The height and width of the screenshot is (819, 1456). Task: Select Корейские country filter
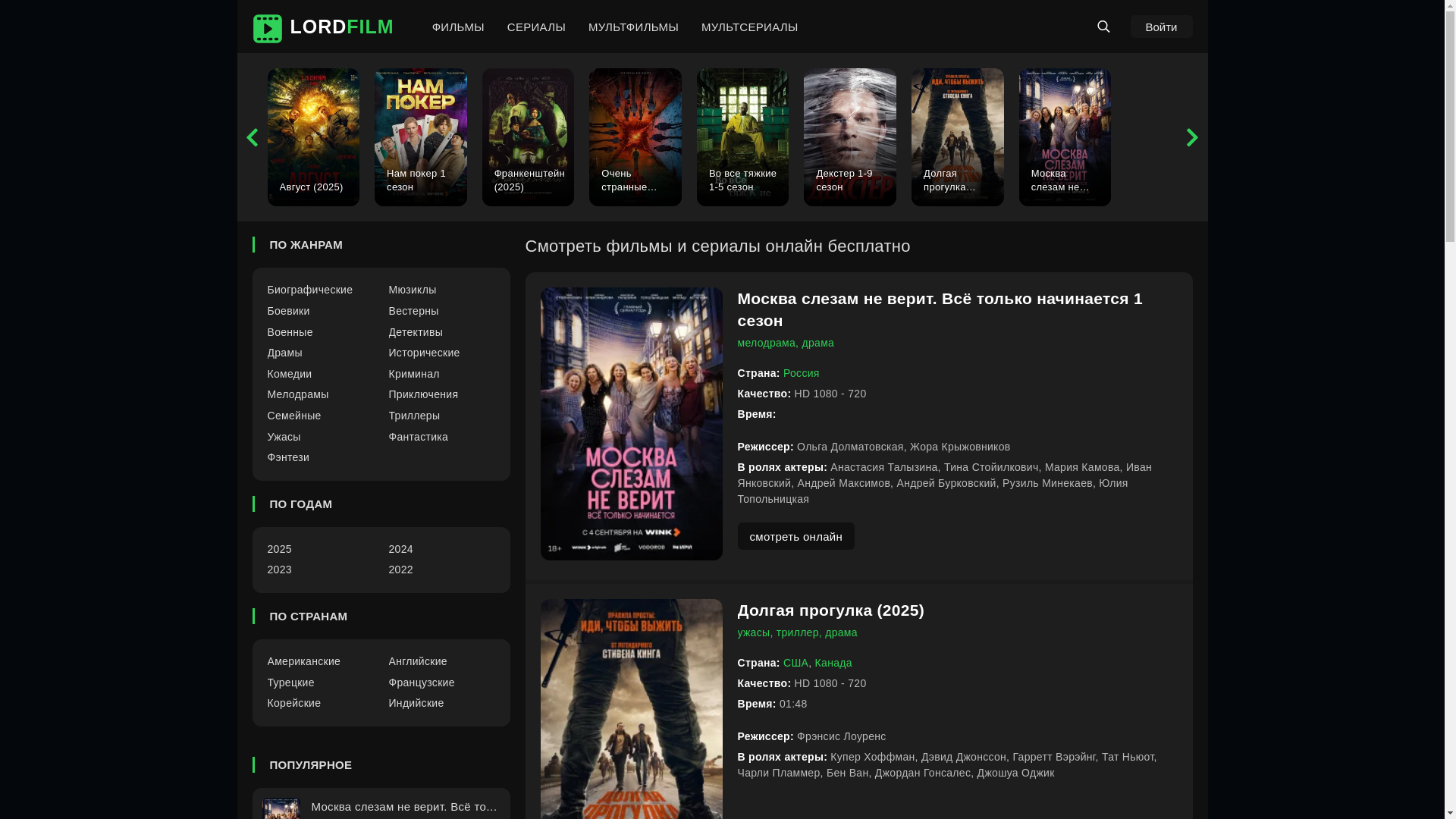(293, 703)
